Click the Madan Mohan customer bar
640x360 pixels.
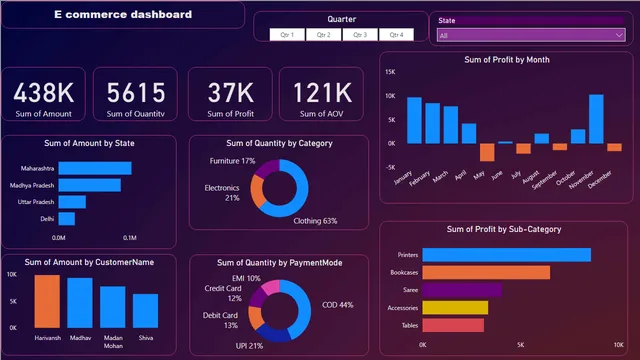[113, 307]
